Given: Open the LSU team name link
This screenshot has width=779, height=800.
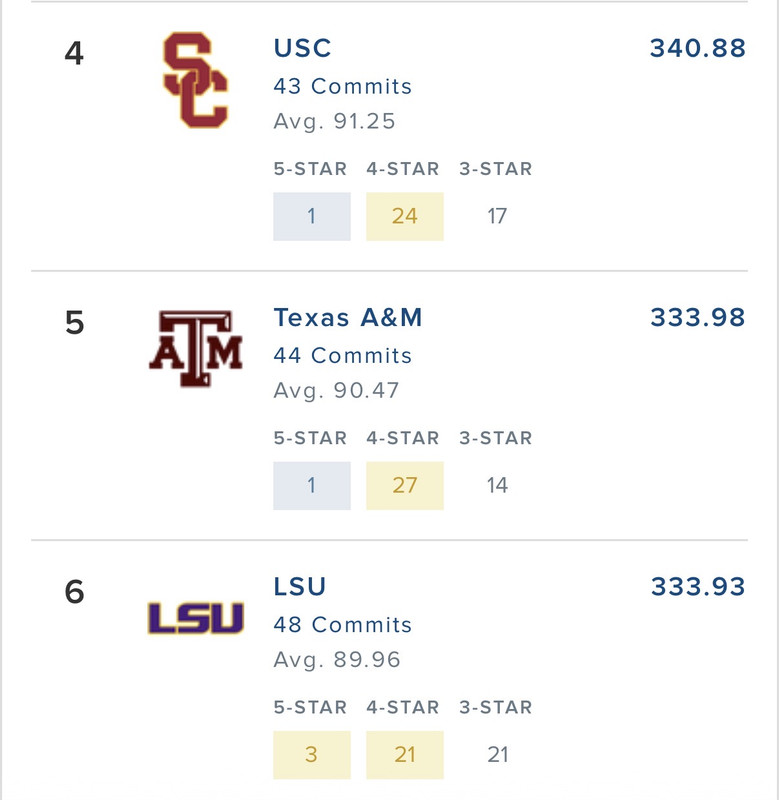Looking at the screenshot, I should pyautogui.click(x=300, y=587).
